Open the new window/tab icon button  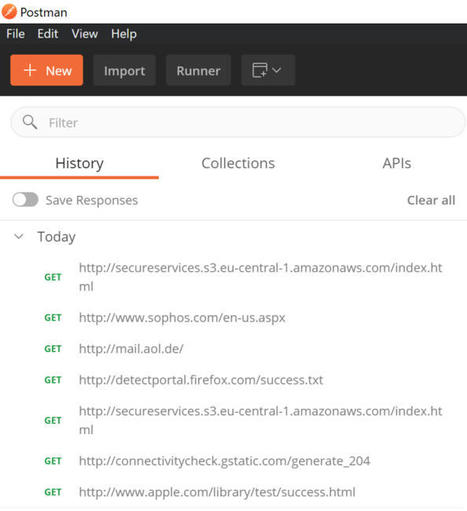[260, 70]
